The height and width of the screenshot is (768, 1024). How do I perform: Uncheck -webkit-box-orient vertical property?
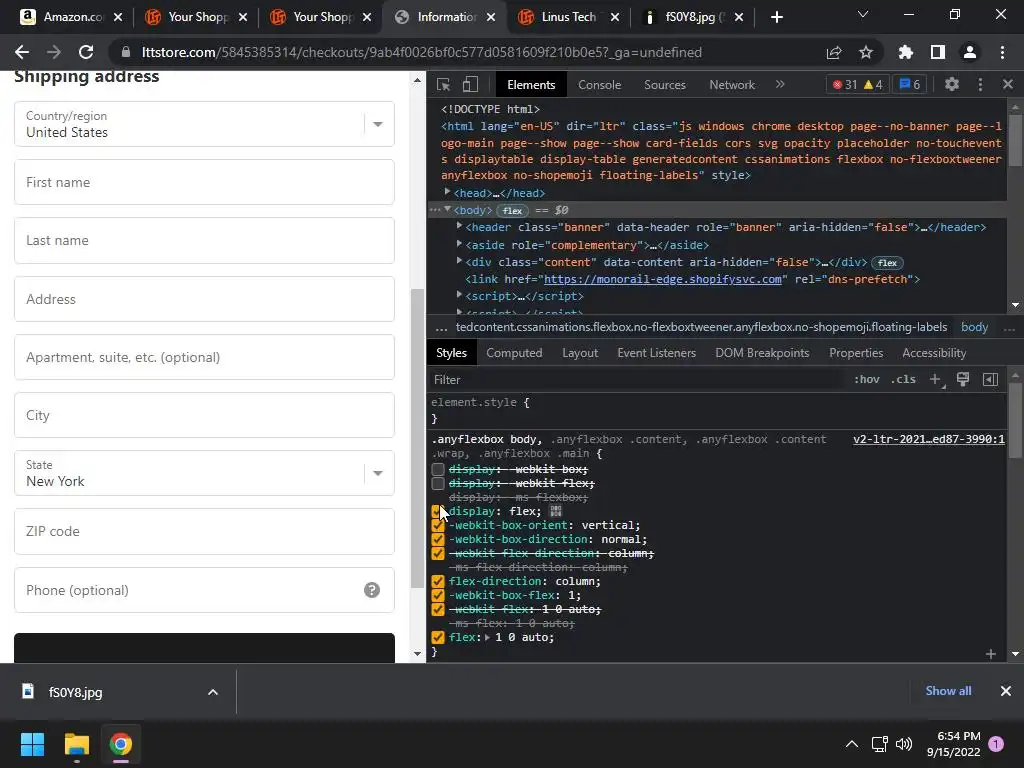click(438, 526)
